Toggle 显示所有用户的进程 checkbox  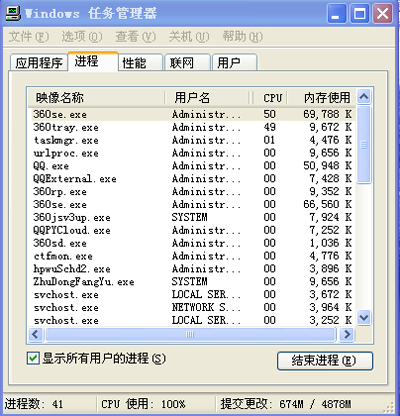point(33,359)
